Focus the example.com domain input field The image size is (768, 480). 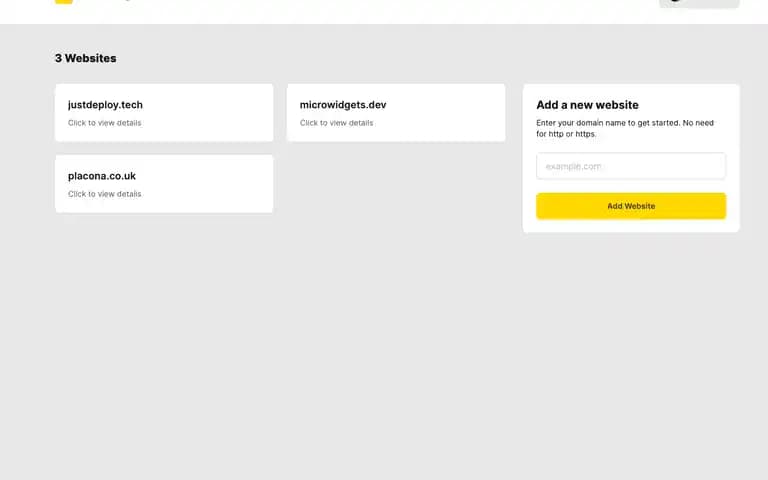(631, 166)
